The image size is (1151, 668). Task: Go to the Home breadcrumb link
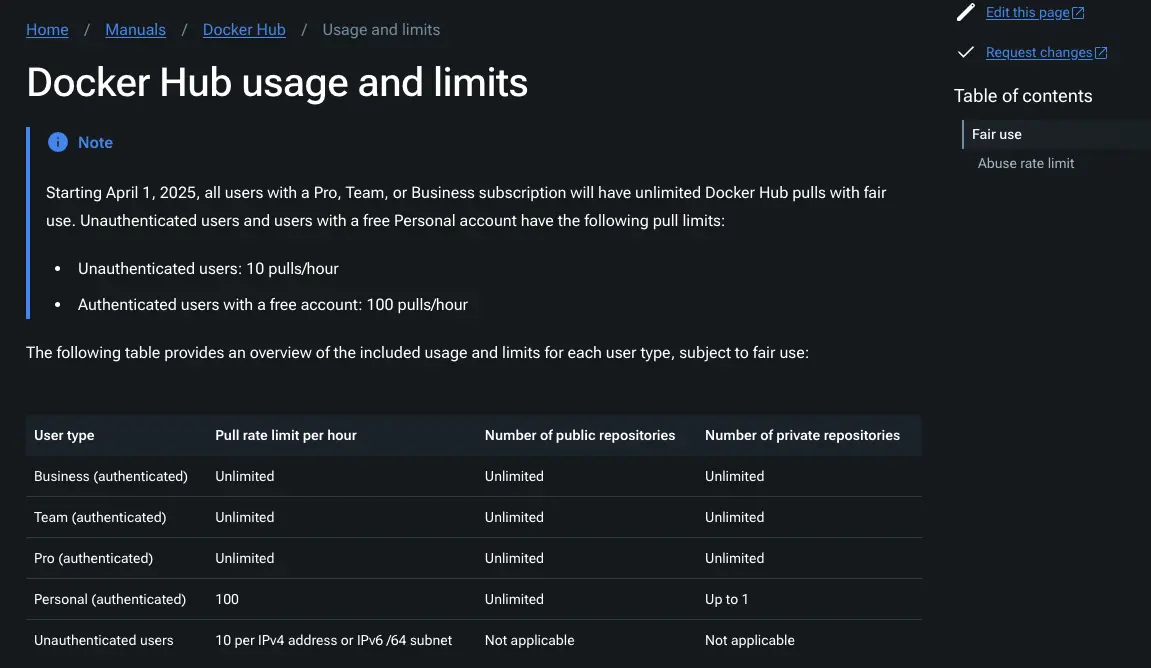[47, 30]
